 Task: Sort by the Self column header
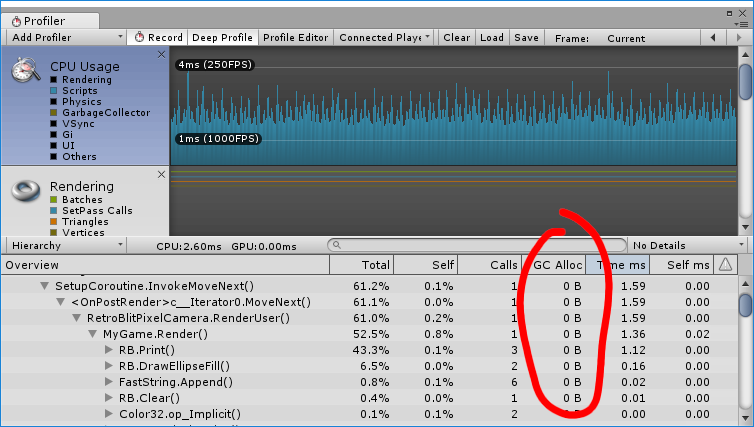[x=426, y=265]
